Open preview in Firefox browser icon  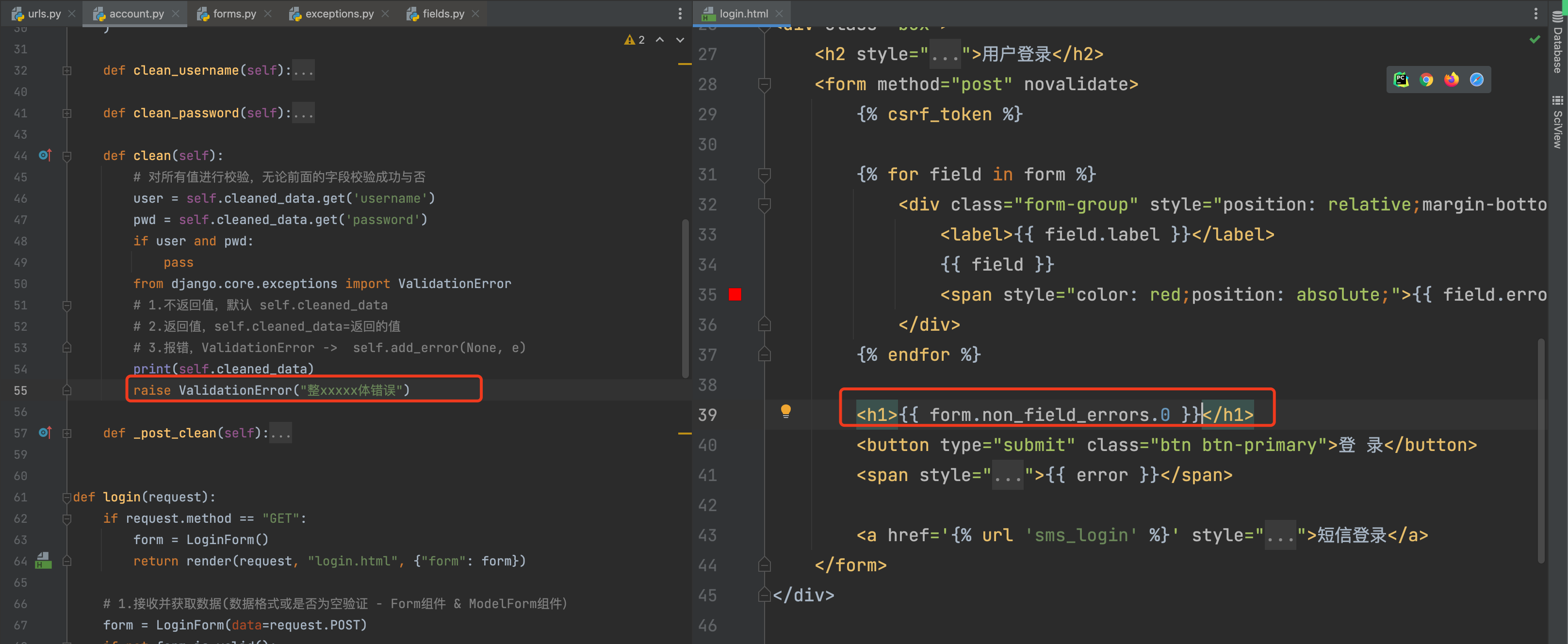[x=1451, y=80]
